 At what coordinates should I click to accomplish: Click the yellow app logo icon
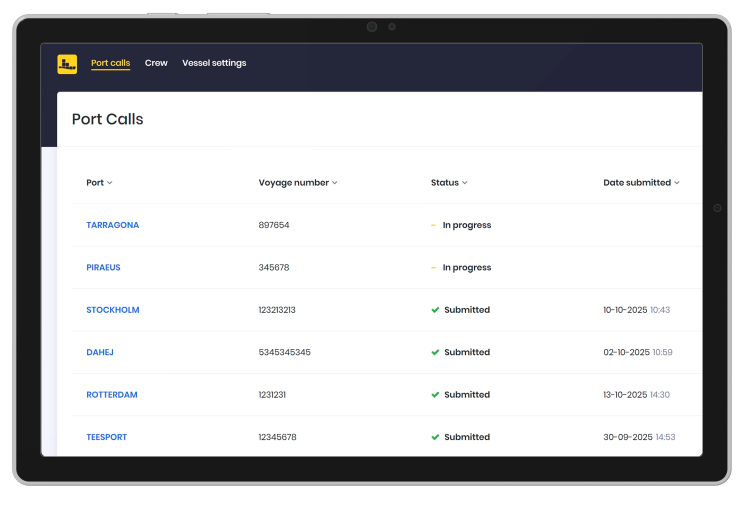67,64
